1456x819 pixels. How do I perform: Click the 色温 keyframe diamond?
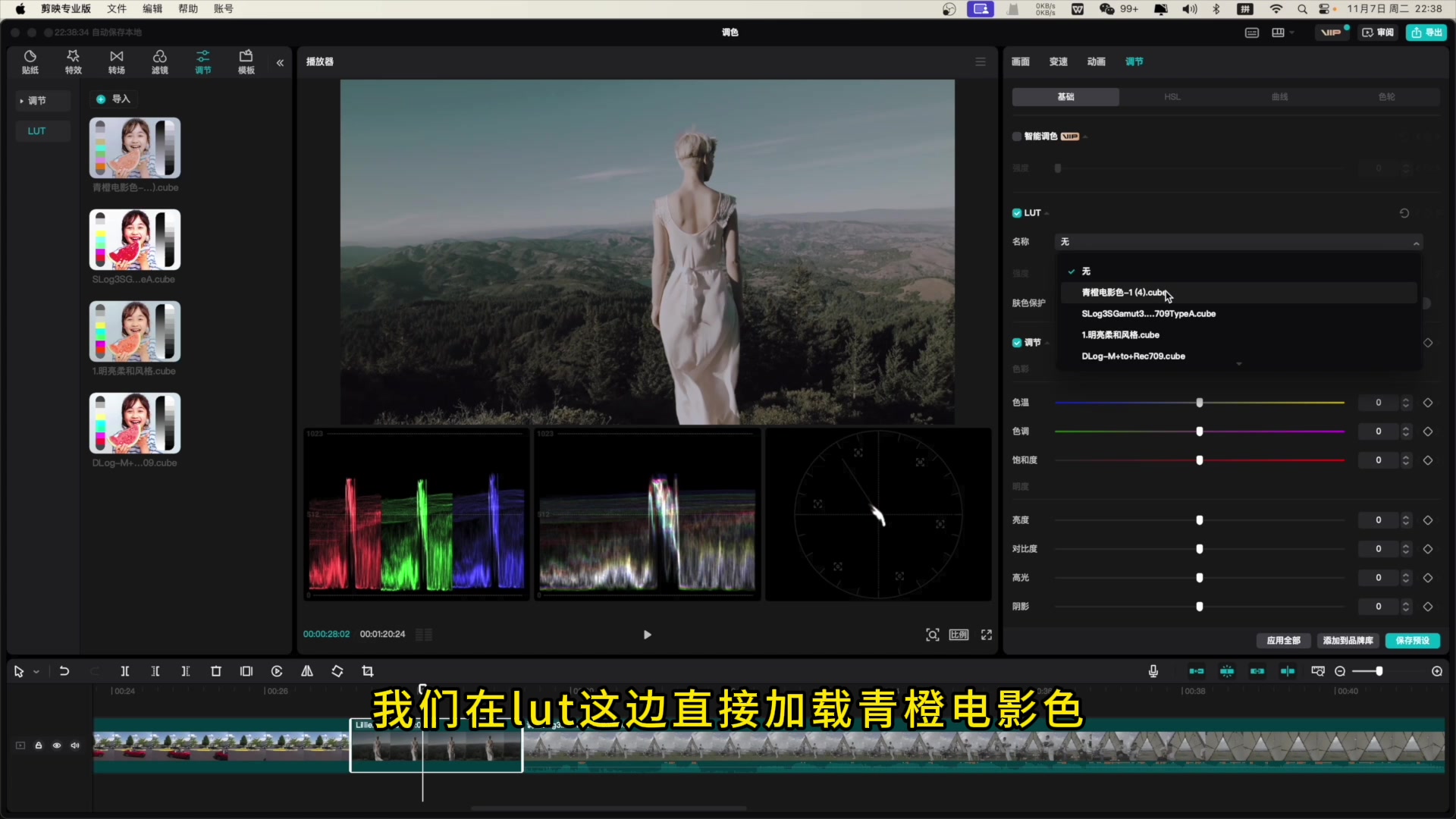[1428, 403]
